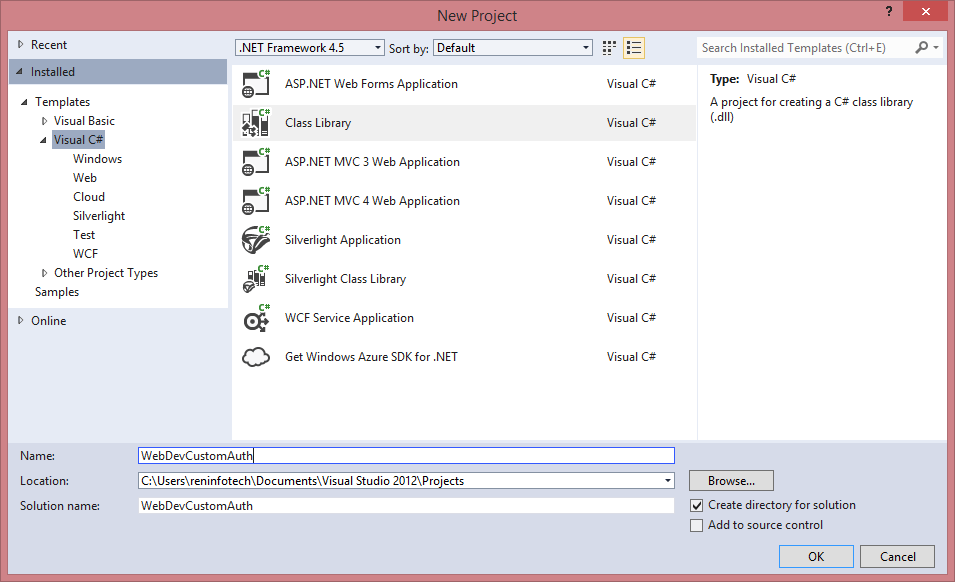The image size is (955, 582).
Task: Select Silverlight Class Library template name
Action: pos(345,279)
